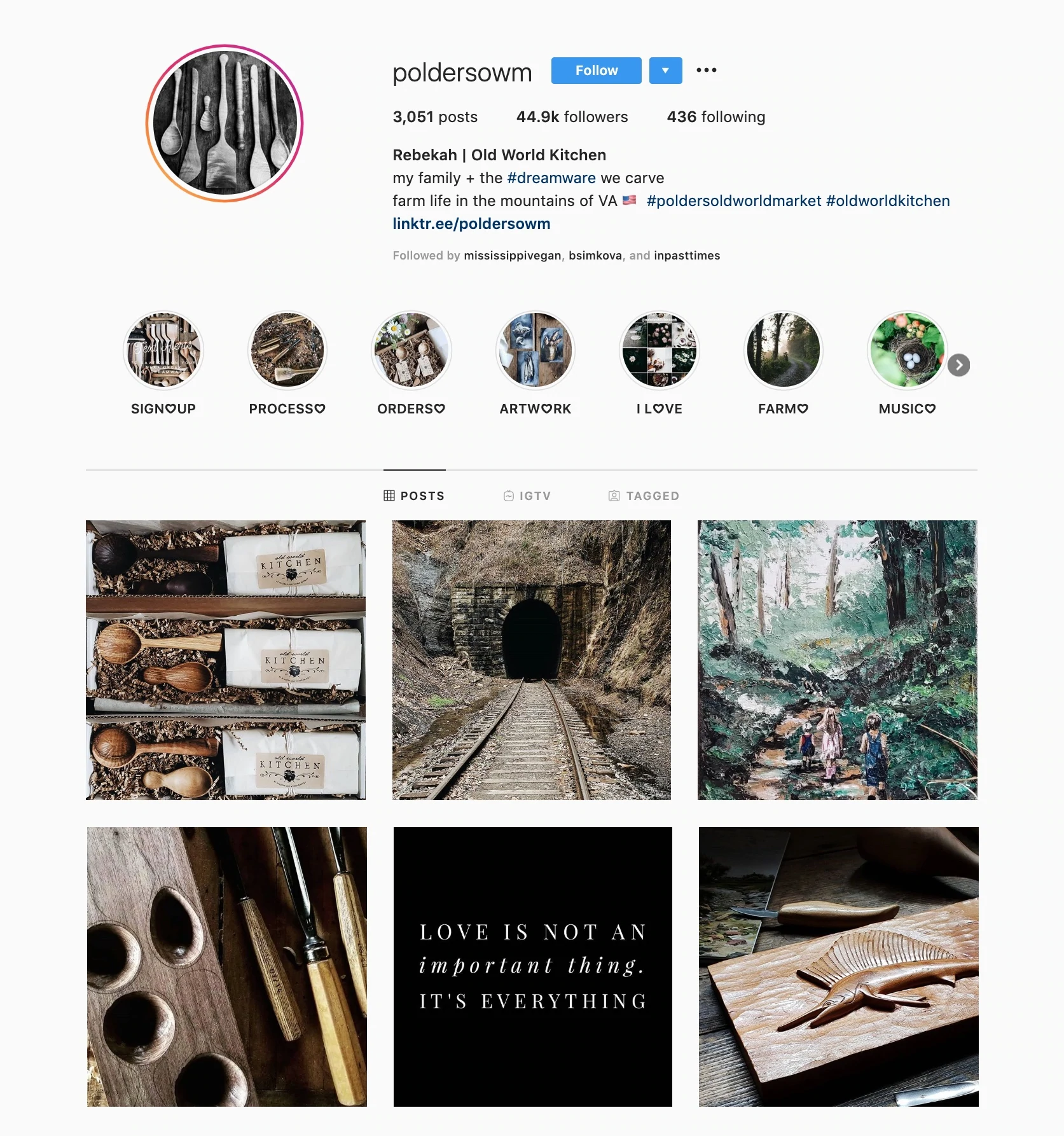1064x1136 pixels.
Task: View the 44.9k followers list
Action: pyautogui.click(x=572, y=117)
